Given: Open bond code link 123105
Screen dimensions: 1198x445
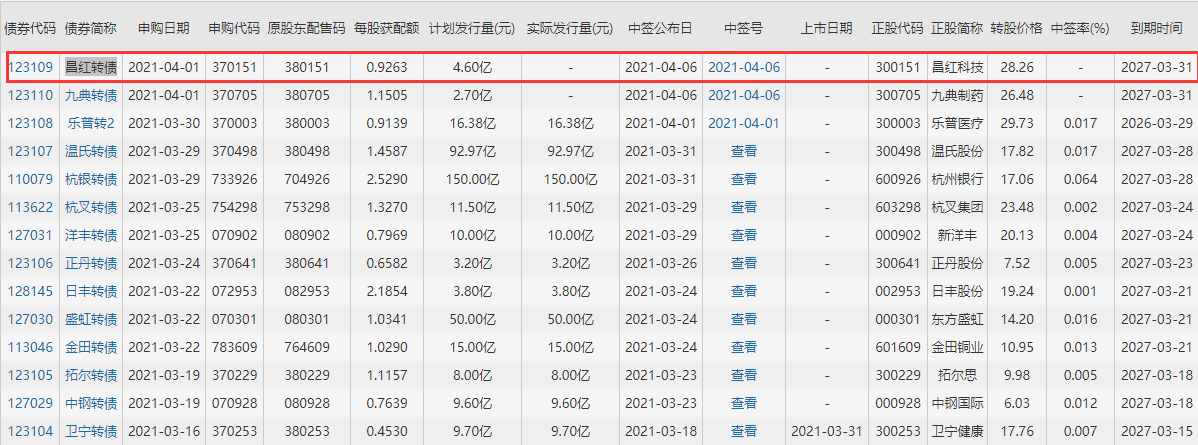Looking at the screenshot, I should [31, 375].
